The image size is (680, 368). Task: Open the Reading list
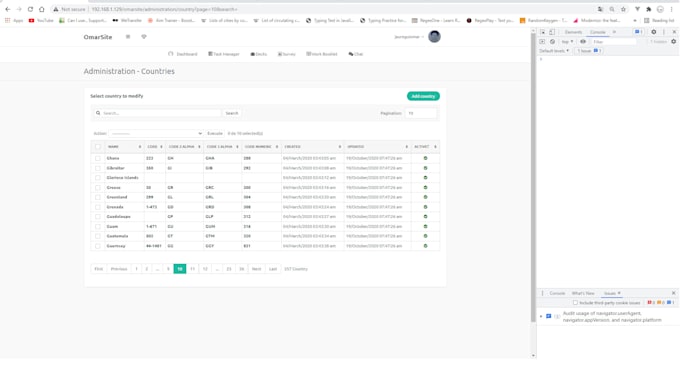(x=659, y=20)
